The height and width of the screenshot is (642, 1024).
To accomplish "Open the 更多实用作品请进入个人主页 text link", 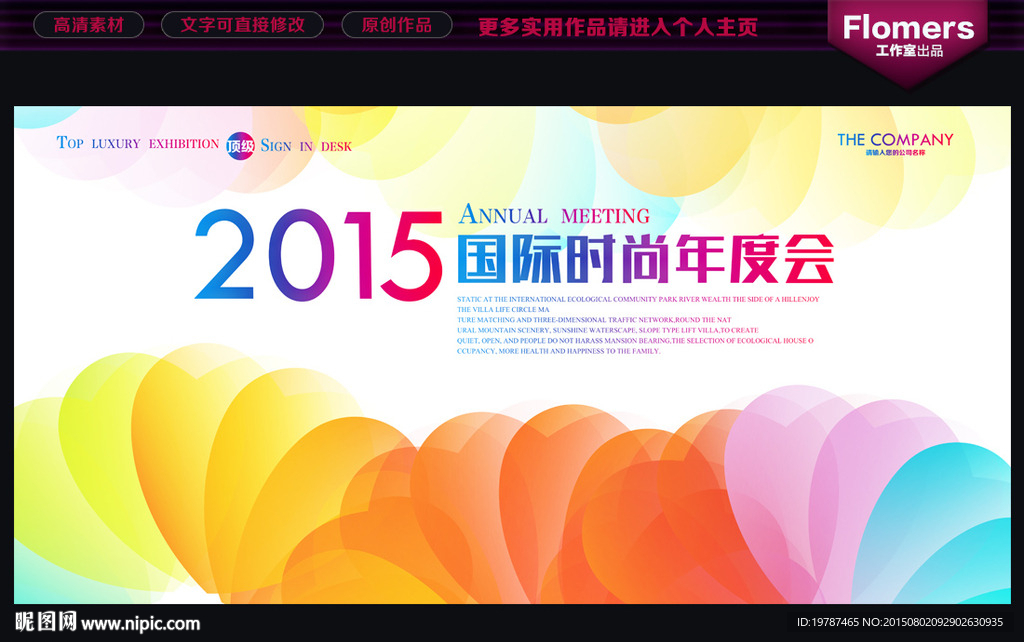I will tap(618, 27).
